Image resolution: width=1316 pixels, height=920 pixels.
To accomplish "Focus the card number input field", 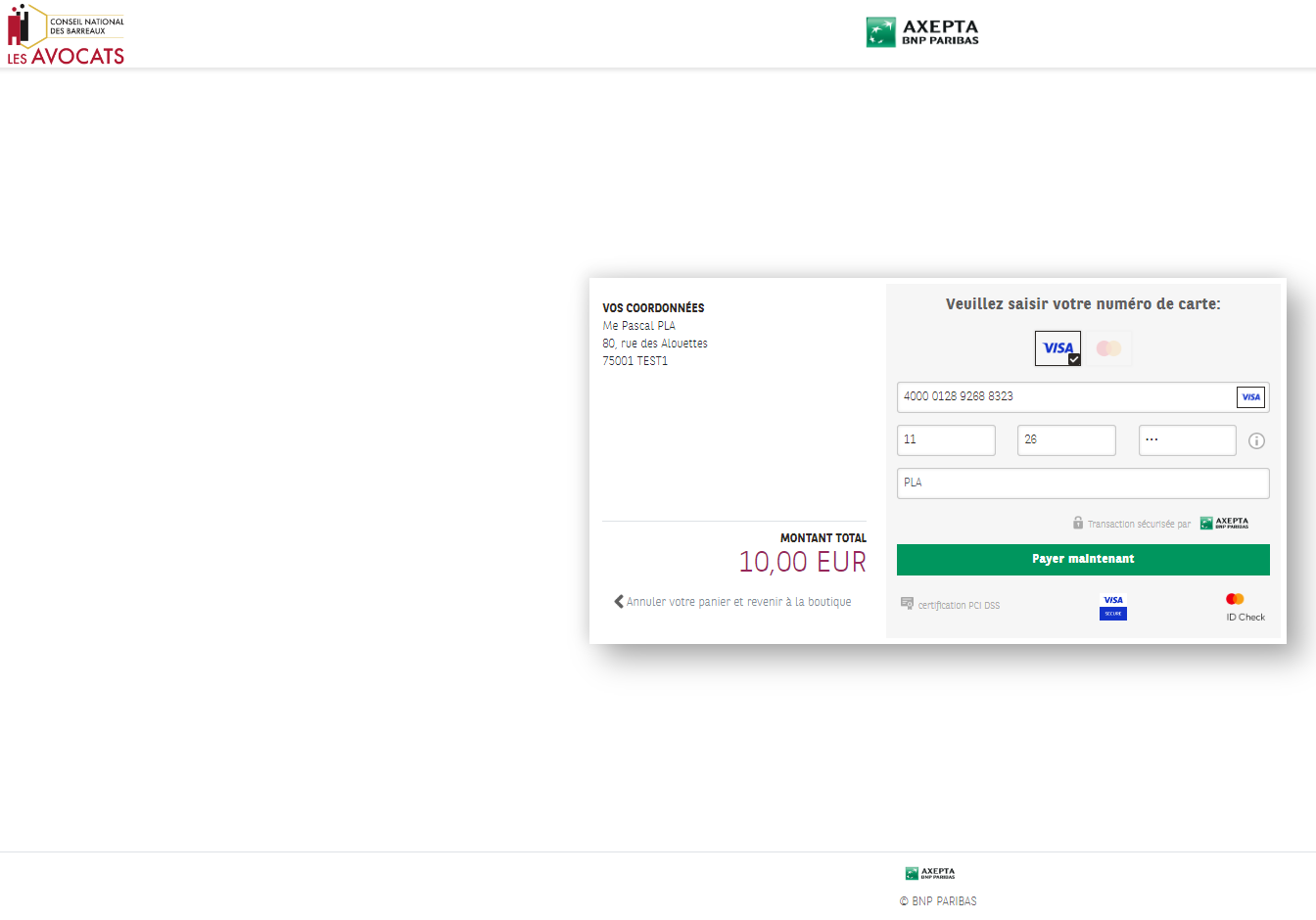I will click(x=1083, y=397).
